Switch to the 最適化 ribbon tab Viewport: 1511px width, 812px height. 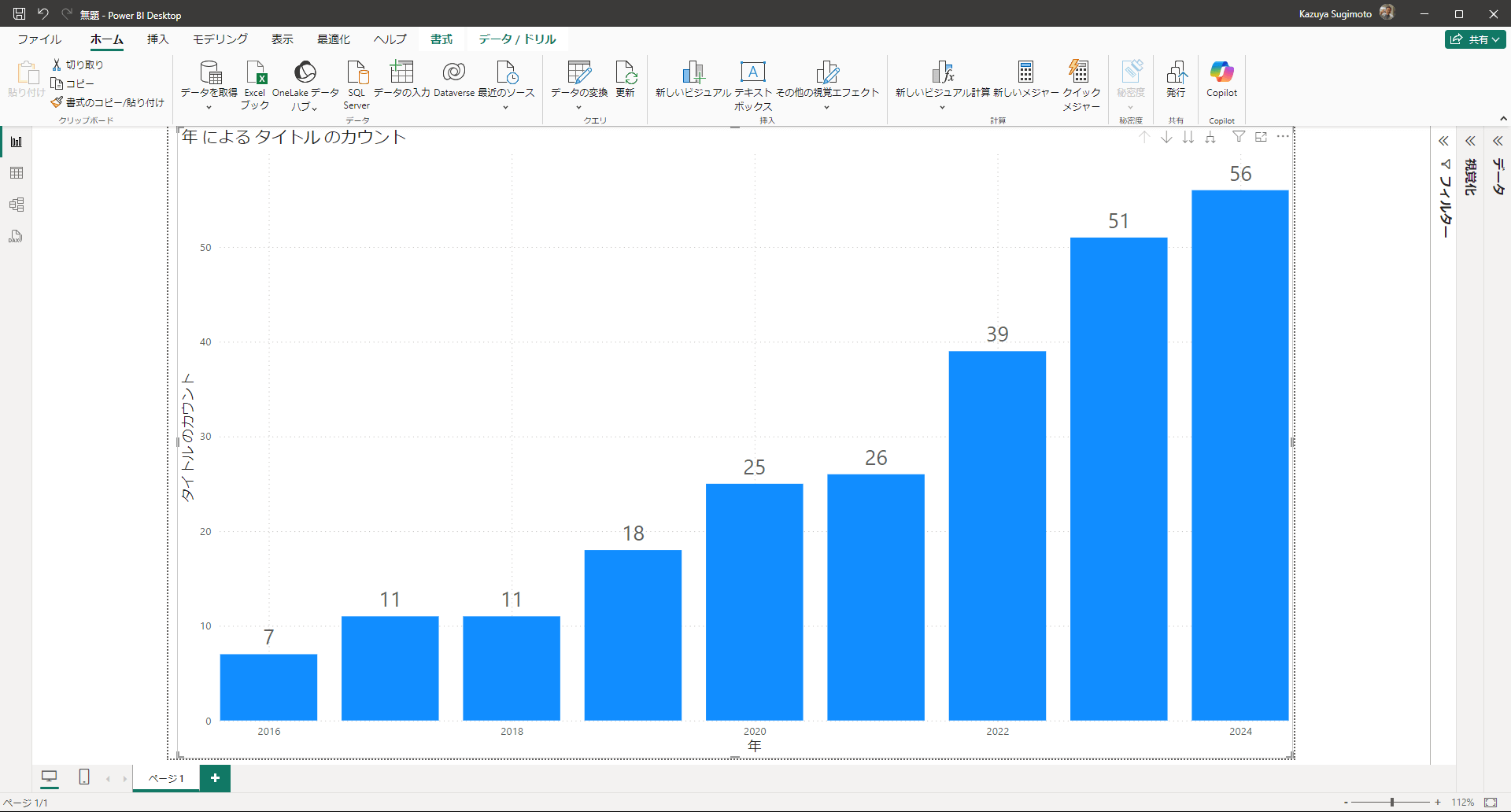[x=334, y=39]
